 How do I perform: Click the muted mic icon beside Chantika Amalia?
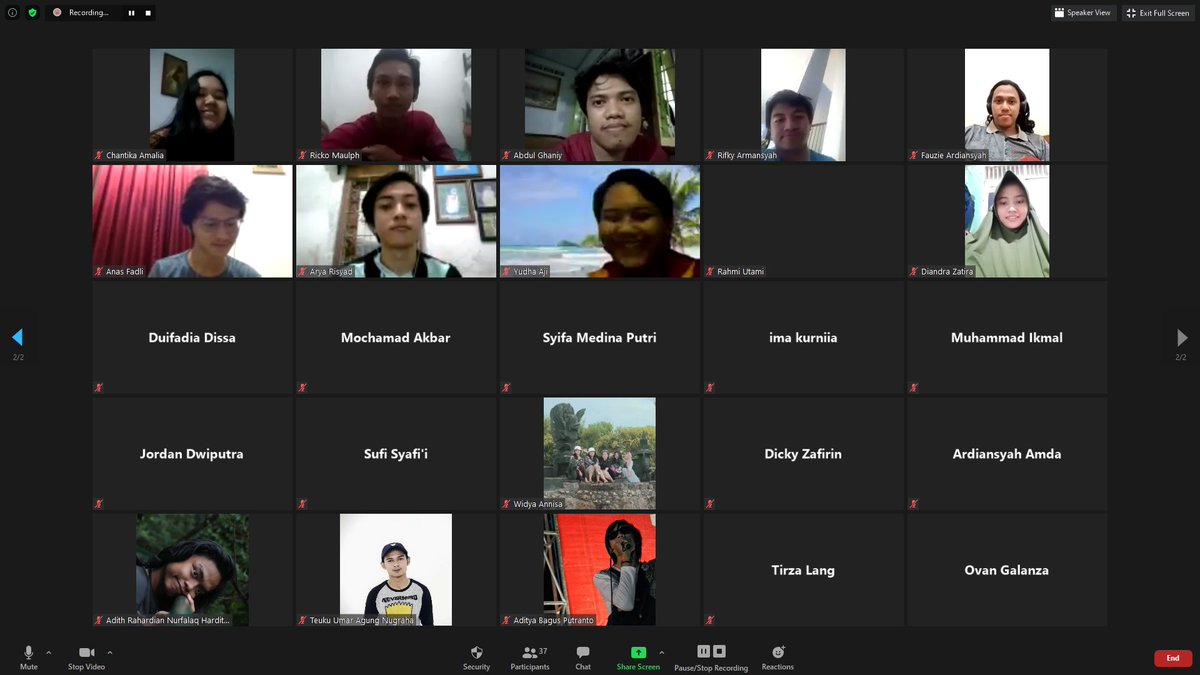click(x=99, y=155)
